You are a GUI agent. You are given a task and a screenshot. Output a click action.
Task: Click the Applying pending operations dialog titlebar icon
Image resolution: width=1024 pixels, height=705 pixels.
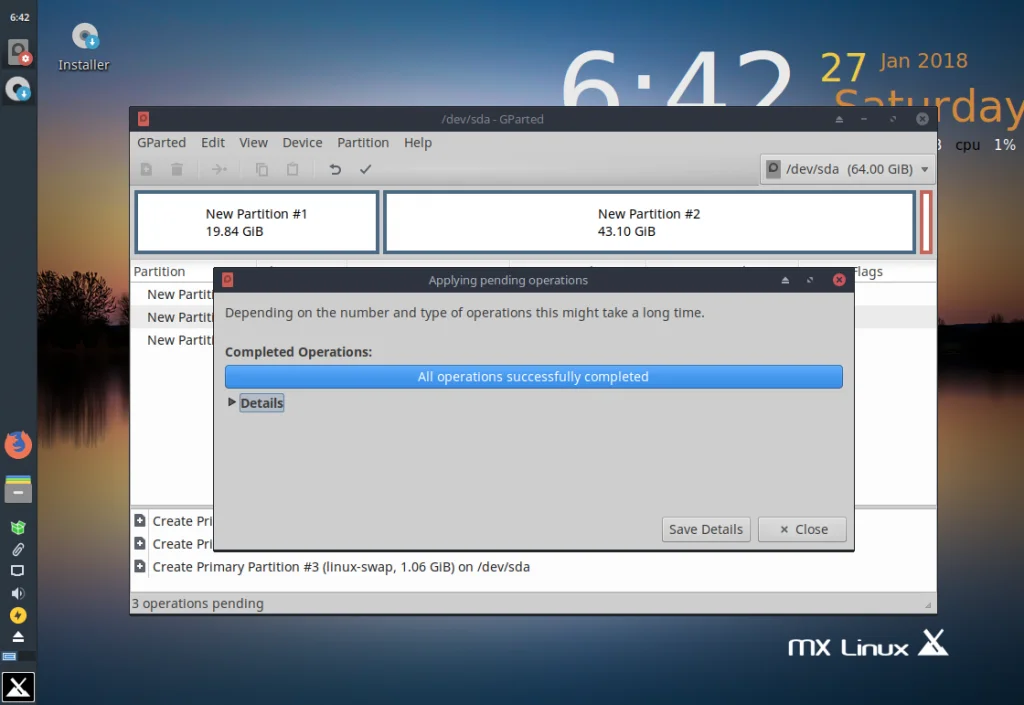pos(228,280)
